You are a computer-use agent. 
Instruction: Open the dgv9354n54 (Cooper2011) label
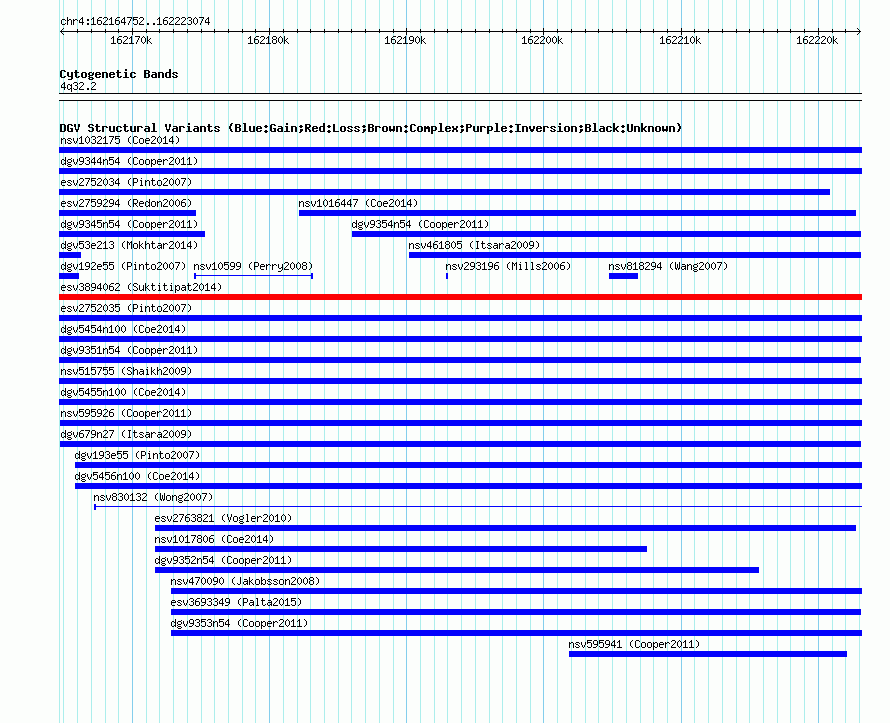point(420,224)
